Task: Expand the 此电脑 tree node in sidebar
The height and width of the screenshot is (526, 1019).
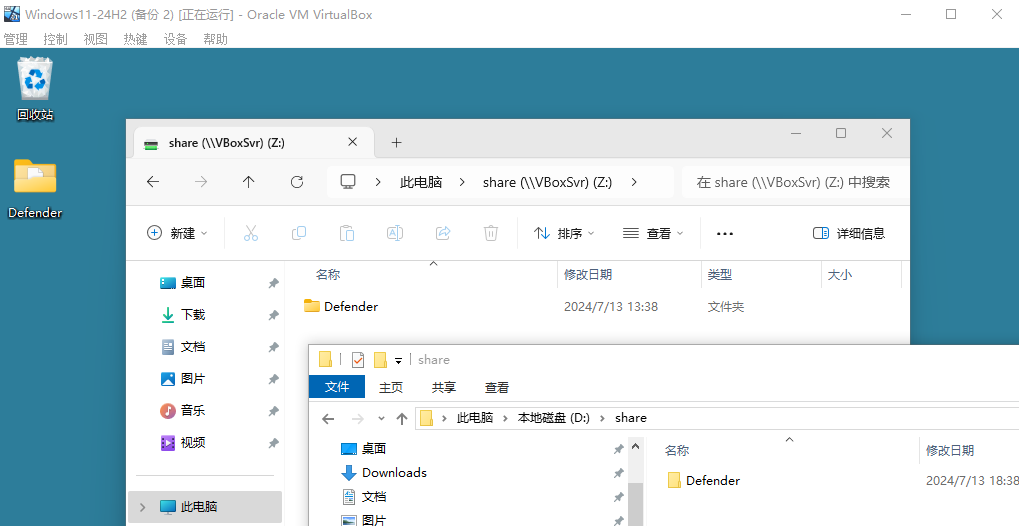Action: 142,506
